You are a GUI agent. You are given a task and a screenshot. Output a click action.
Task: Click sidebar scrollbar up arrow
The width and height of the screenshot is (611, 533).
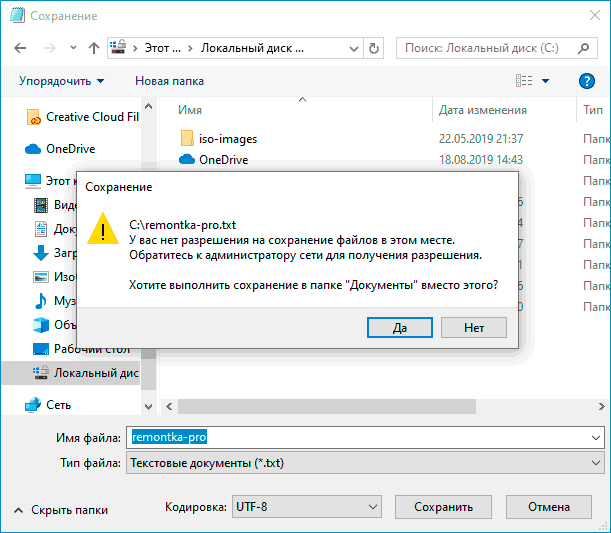[148, 106]
